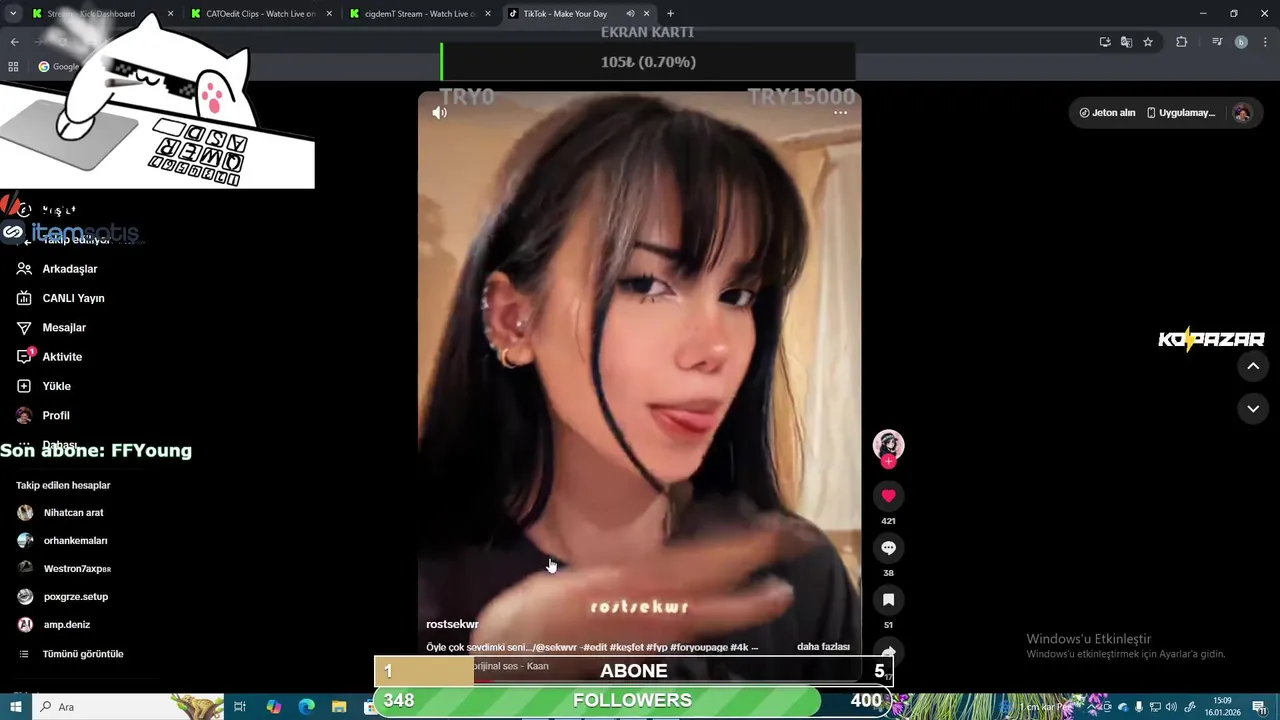
Task: Open the browser extensions puzzle icon
Action: [x=1181, y=42]
